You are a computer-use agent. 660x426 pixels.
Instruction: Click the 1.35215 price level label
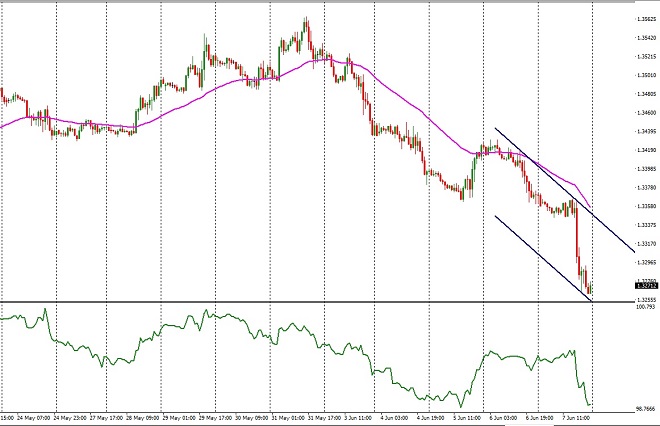tap(647, 56)
